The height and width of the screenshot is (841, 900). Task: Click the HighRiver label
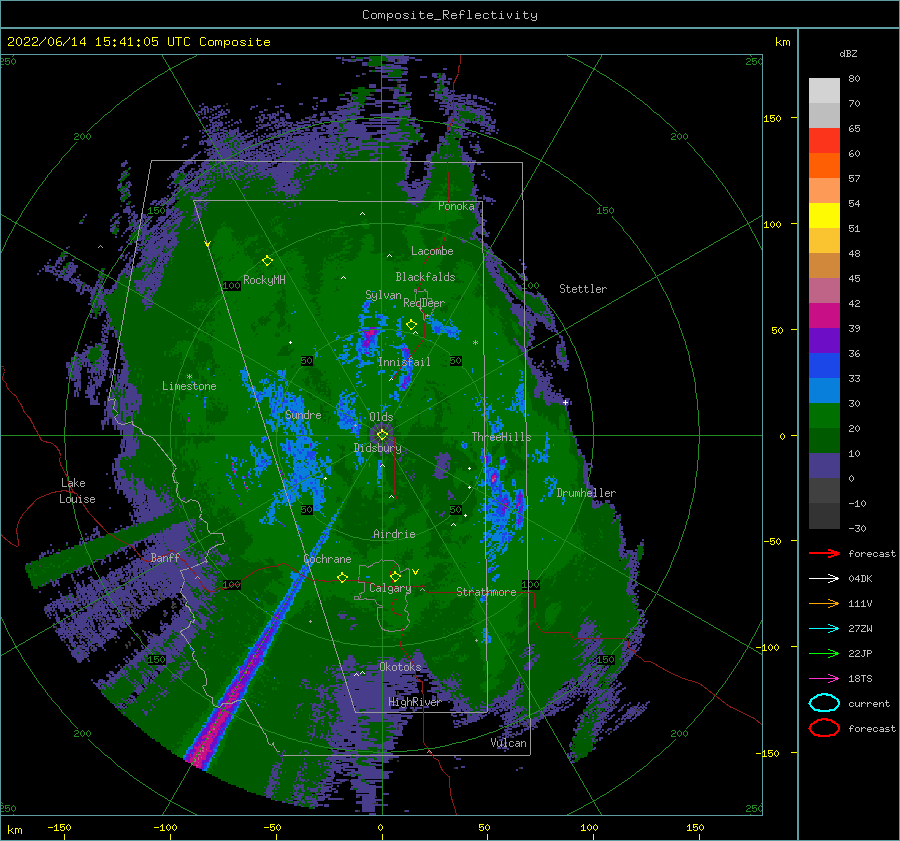tap(415, 702)
